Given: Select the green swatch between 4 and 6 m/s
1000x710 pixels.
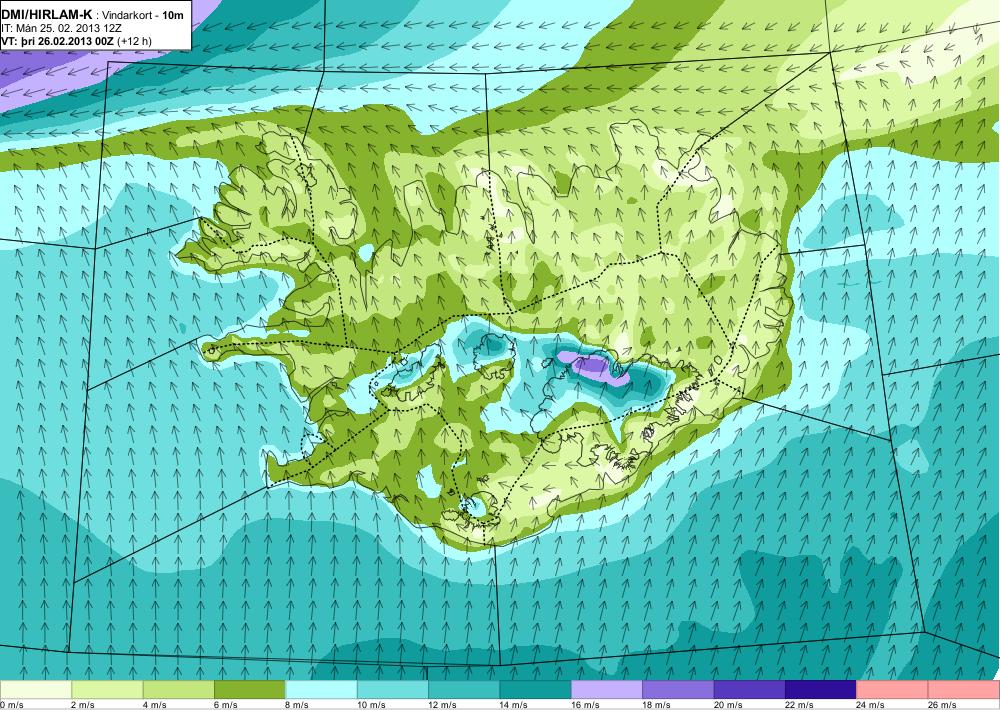Looking at the screenshot, I should 179,690.
